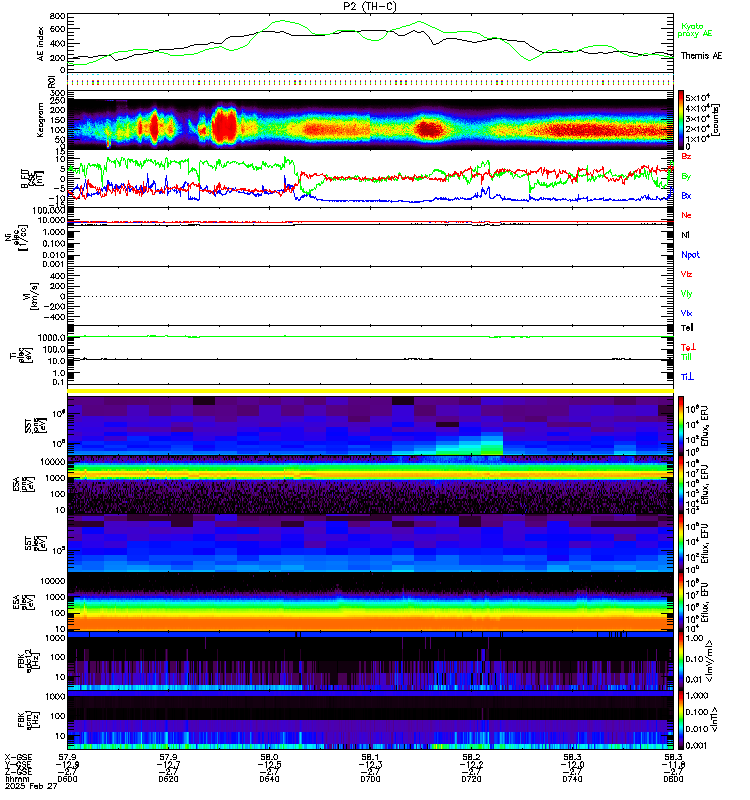Click the '5×10⁴' label on Keogram color bar
The width and height of the screenshot is (750, 800).
coord(697,98)
